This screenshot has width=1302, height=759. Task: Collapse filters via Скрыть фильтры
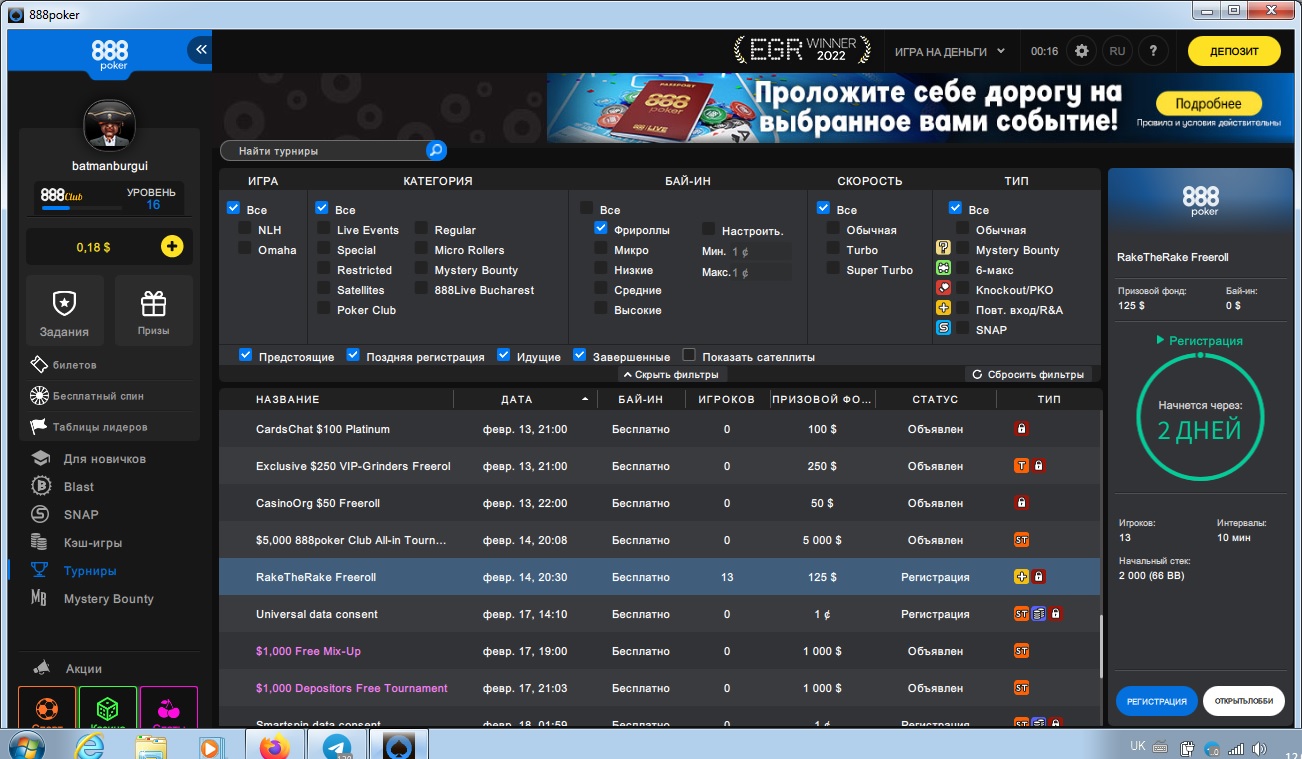tap(674, 374)
